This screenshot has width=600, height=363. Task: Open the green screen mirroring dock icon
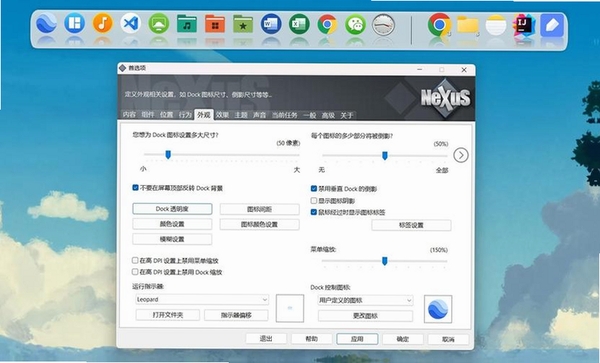point(159,24)
